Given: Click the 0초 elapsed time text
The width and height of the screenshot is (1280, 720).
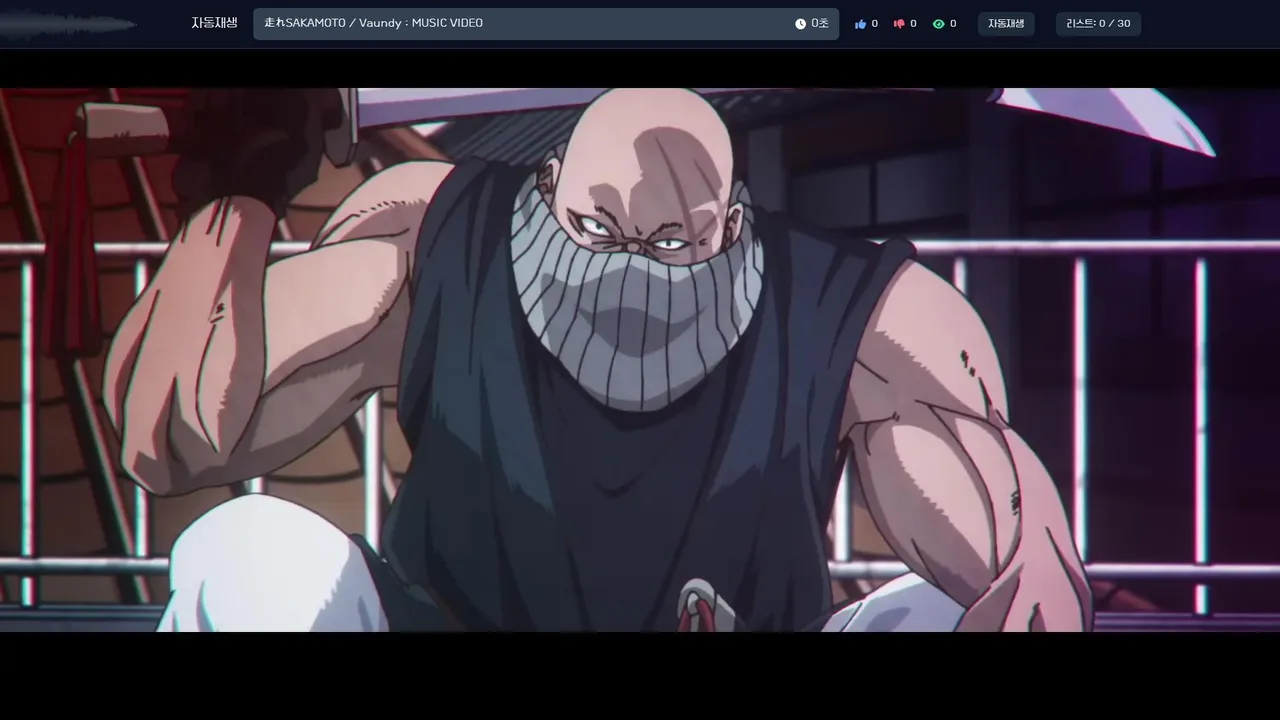Looking at the screenshot, I should (x=820, y=24).
